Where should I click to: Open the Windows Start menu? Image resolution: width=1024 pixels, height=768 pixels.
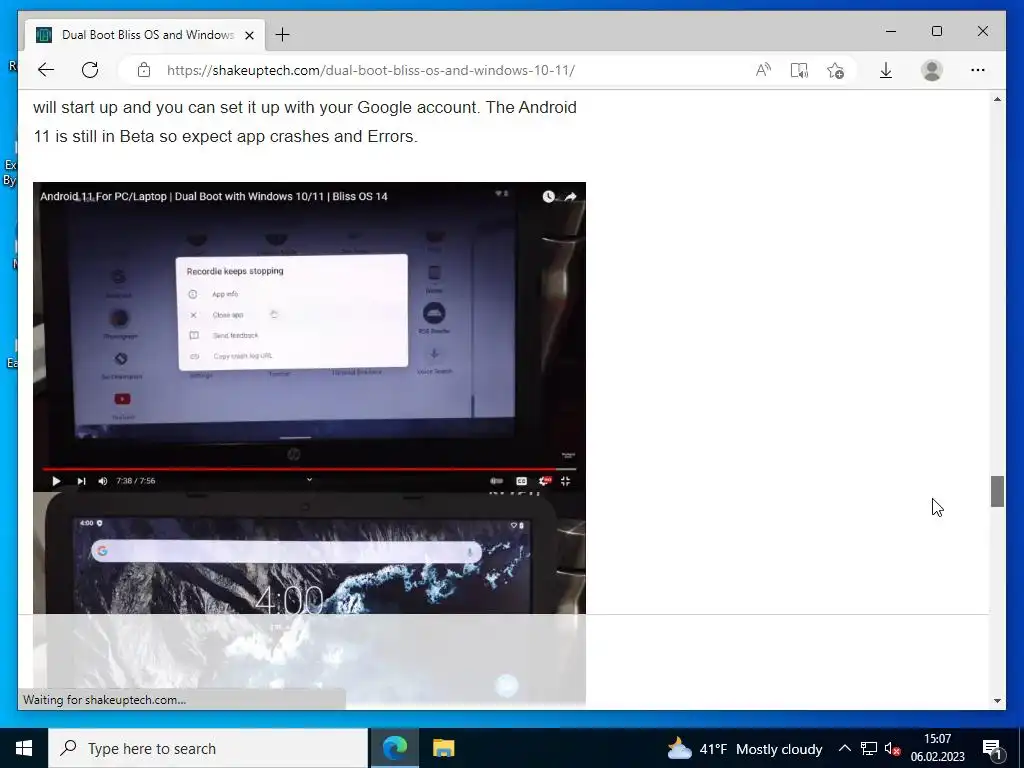[x=24, y=748]
